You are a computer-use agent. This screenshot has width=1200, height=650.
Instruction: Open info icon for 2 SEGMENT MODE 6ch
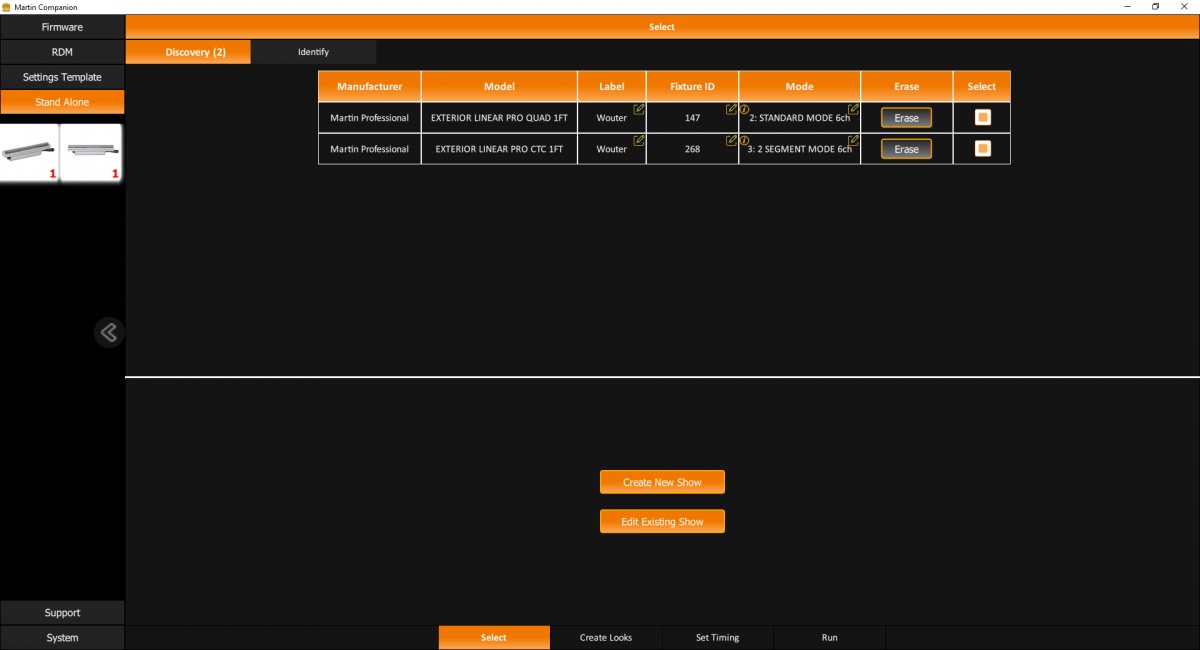(x=744, y=140)
